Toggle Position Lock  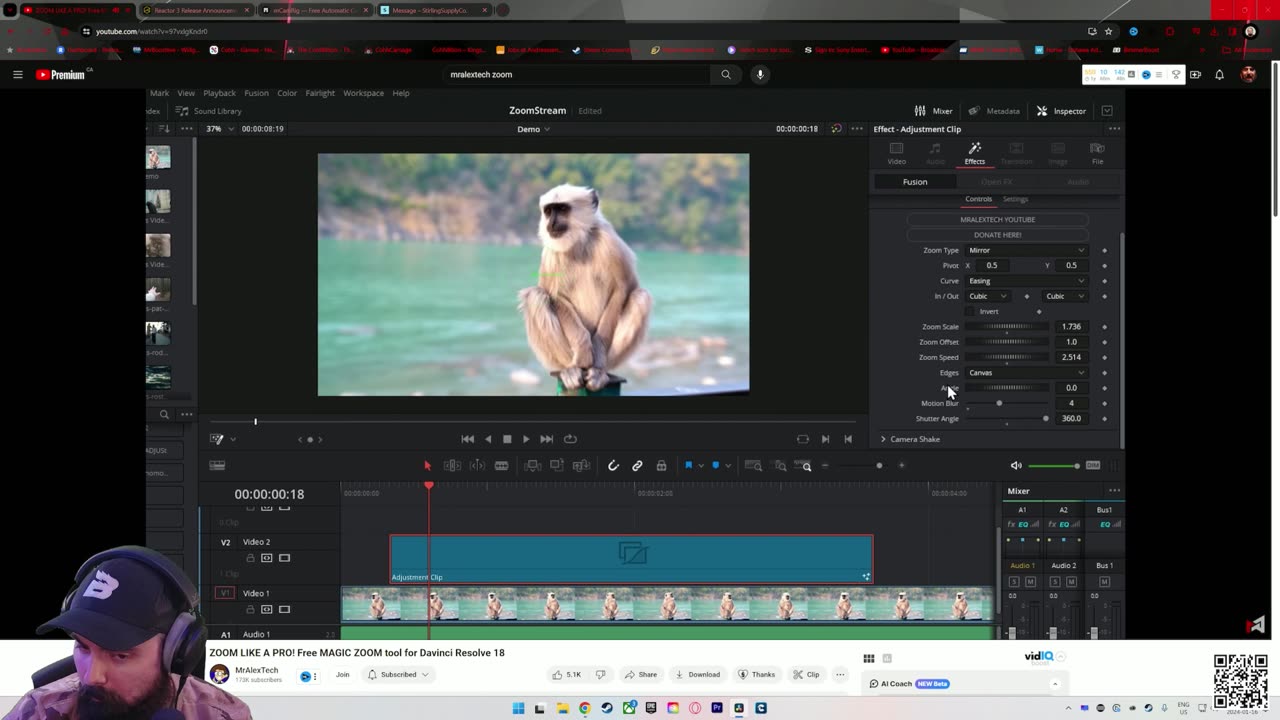661,465
